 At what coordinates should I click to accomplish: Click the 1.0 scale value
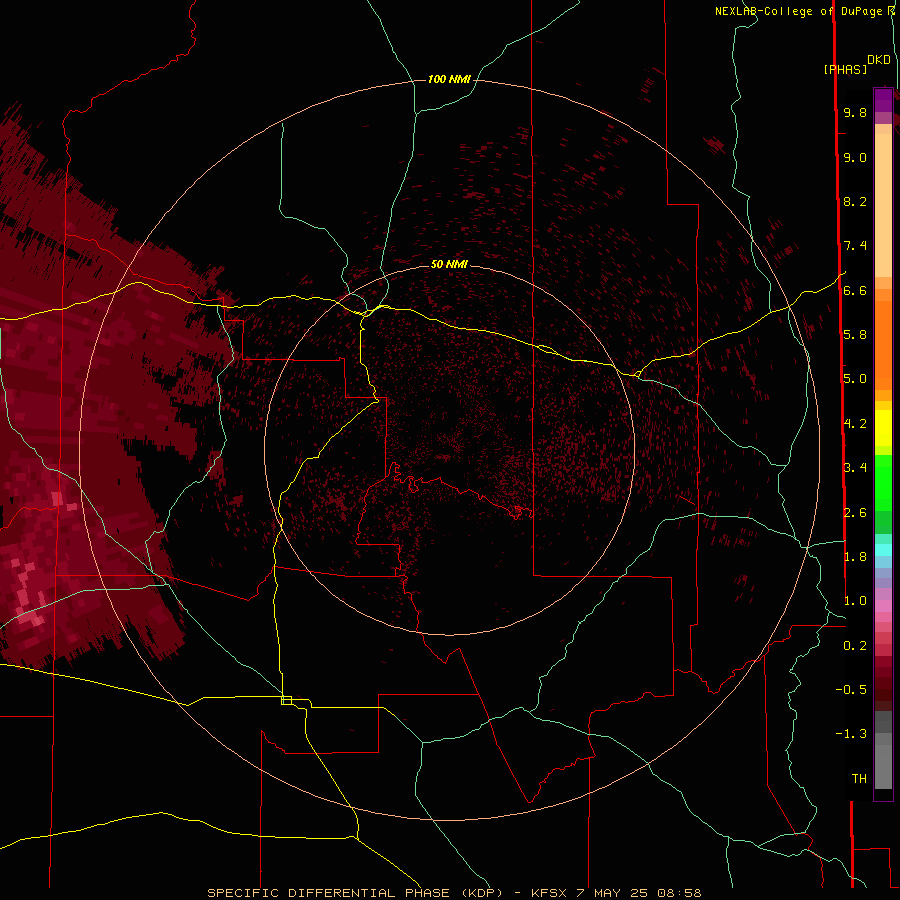click(855, 601)
